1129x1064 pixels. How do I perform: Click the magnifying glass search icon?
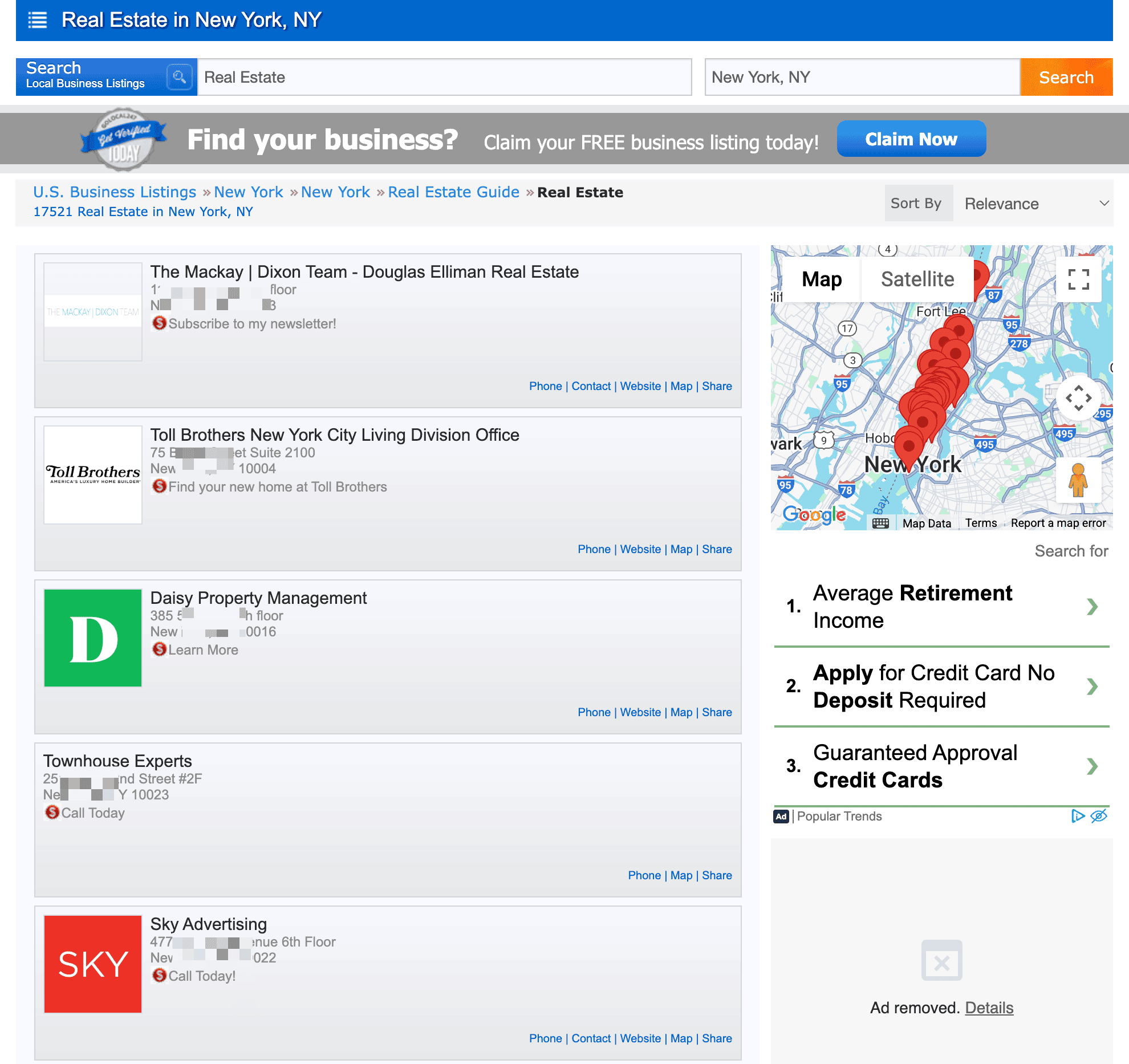tap(179, 77)
